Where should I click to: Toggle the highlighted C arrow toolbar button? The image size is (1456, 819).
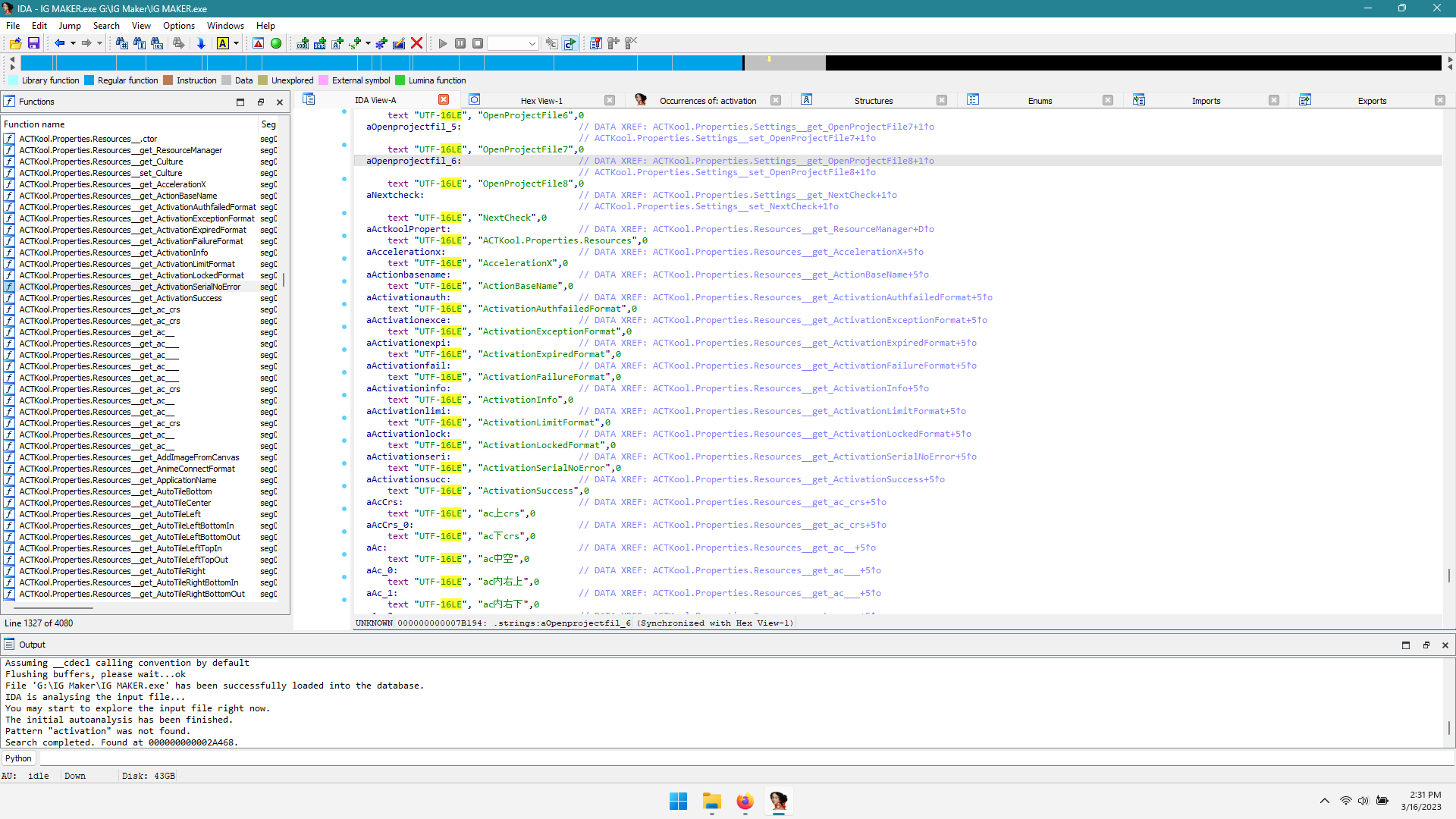(x=570, y=43)
